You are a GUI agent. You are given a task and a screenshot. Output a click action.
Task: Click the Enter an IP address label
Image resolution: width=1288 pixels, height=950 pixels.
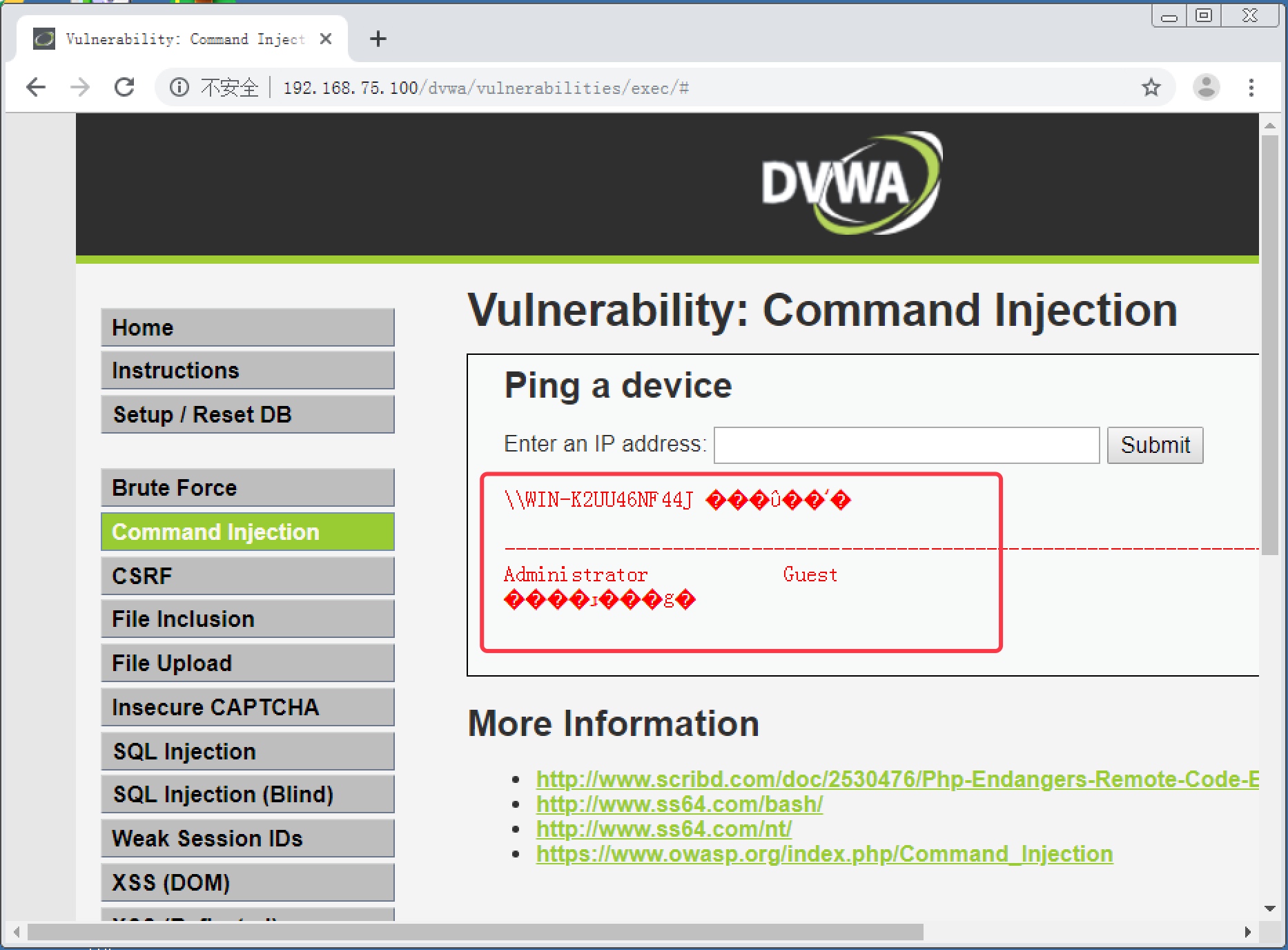tap(605, 444)
